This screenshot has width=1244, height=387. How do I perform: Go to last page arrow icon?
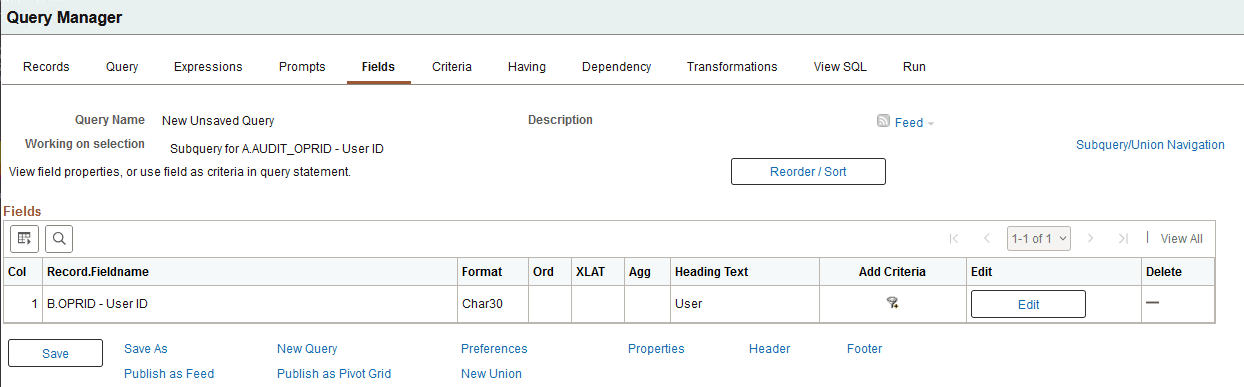click(1123, 238)
